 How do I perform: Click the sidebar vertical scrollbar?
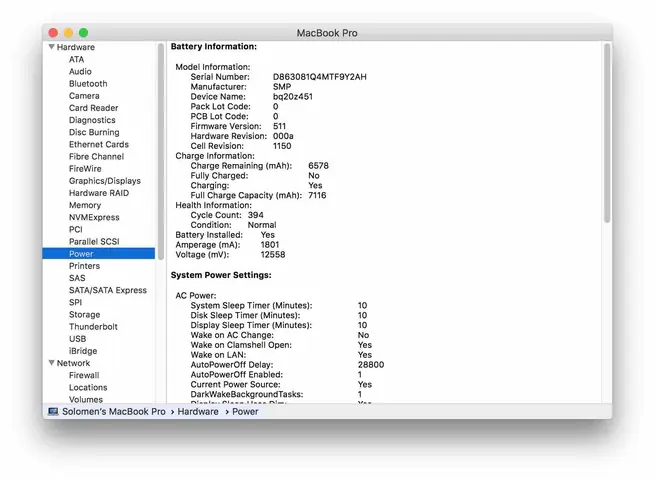[x=161, y=151]
